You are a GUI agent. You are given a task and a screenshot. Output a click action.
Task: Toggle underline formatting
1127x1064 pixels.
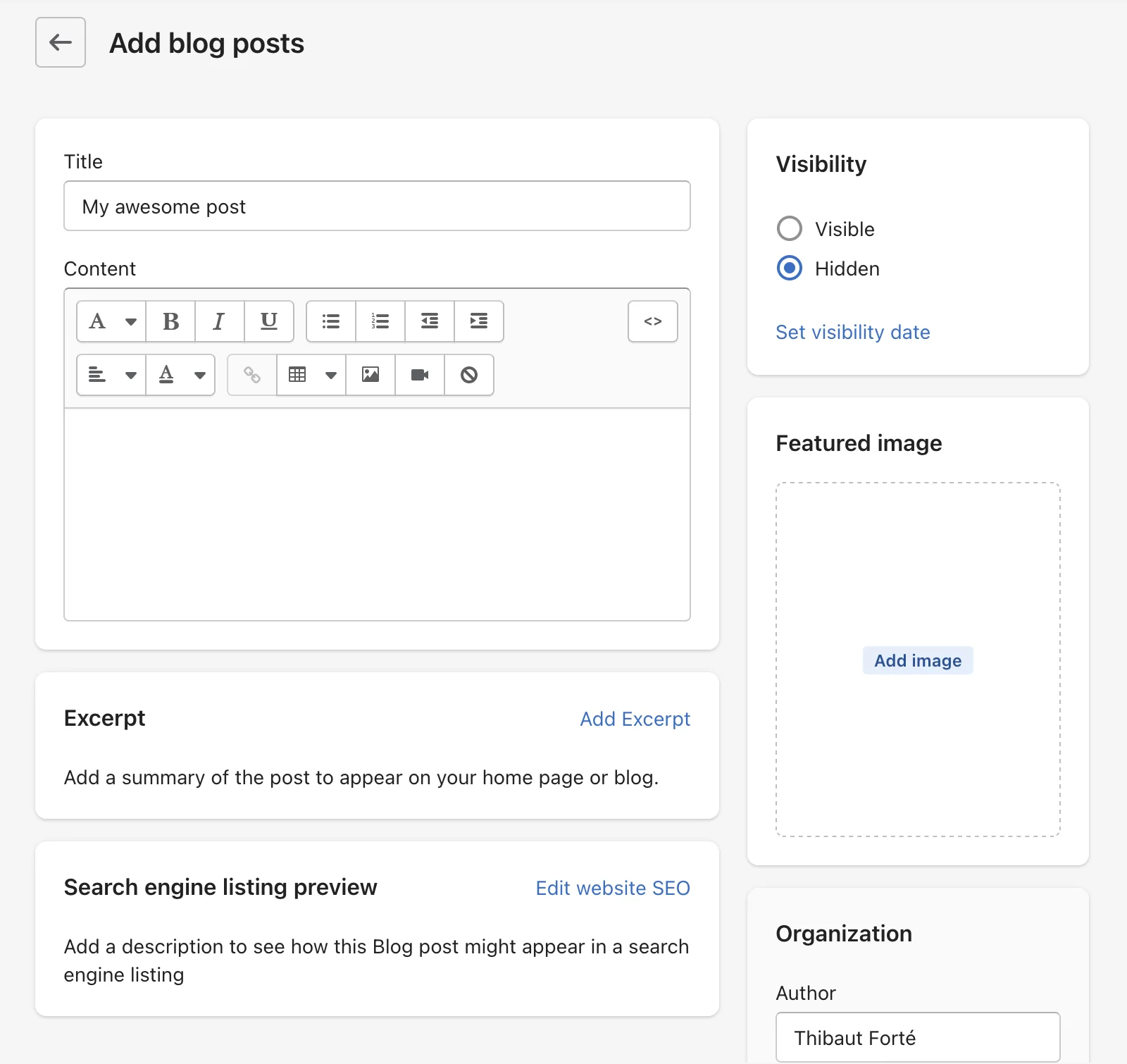coord(269,321)
